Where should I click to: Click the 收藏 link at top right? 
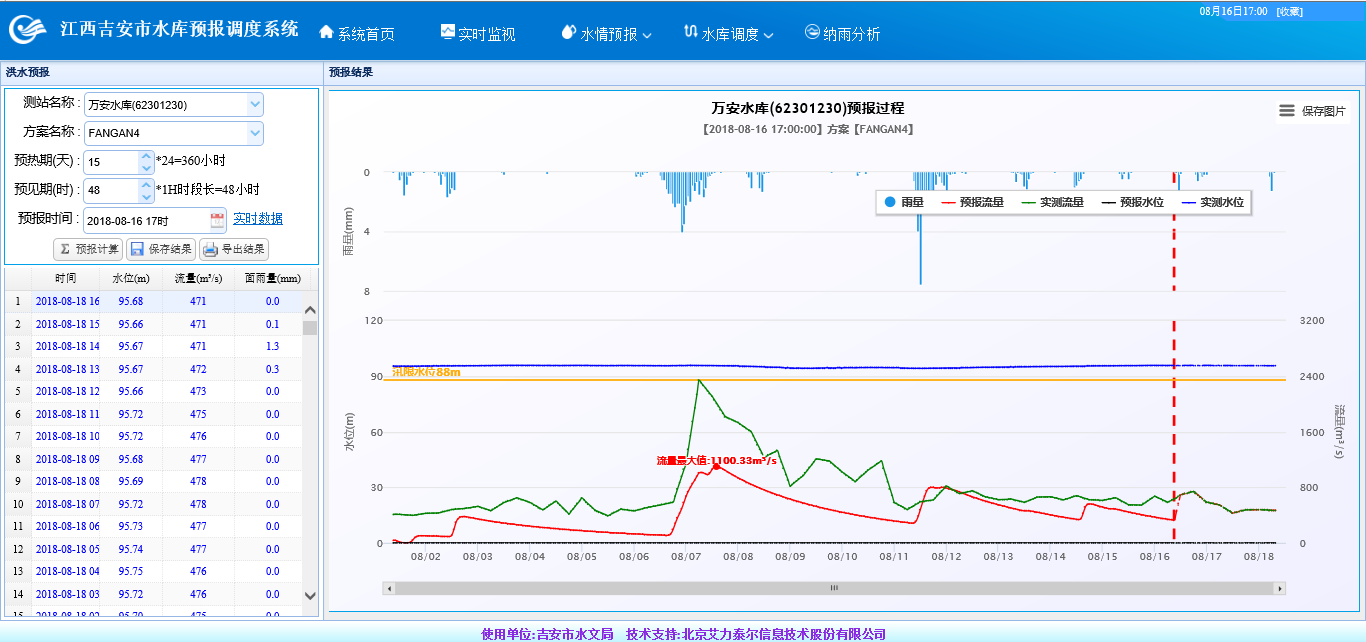tap(1290, 12)
